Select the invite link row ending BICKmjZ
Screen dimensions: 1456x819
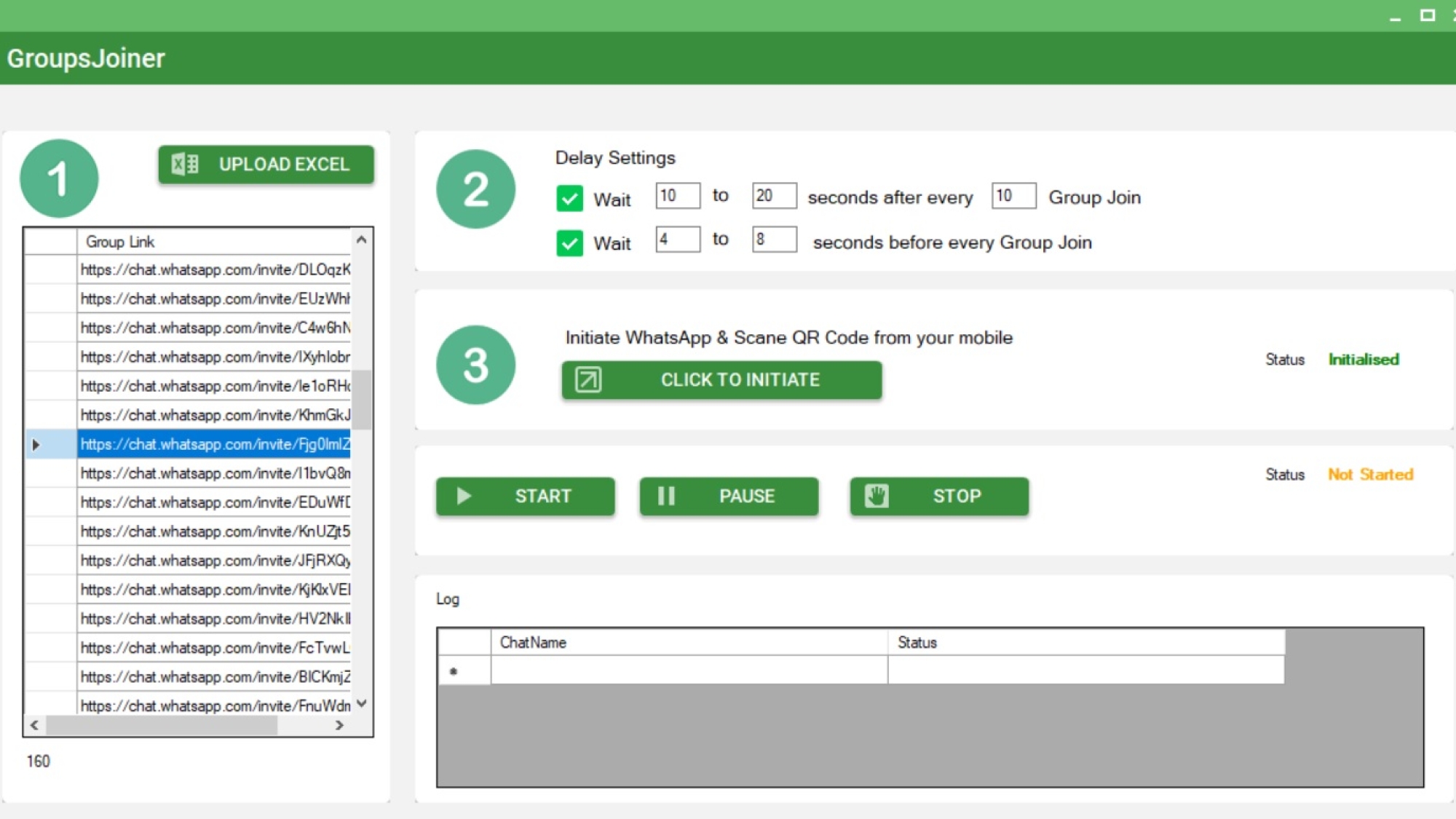(x=214, y=678)
